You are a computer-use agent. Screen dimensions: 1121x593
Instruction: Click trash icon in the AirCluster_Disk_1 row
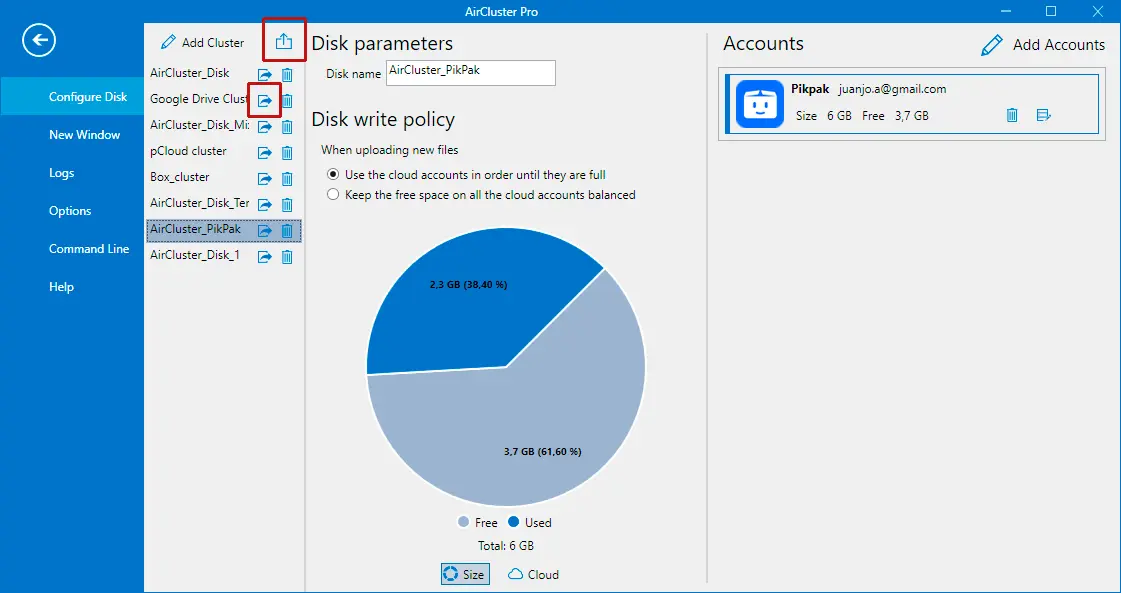(x=287, y=257)
